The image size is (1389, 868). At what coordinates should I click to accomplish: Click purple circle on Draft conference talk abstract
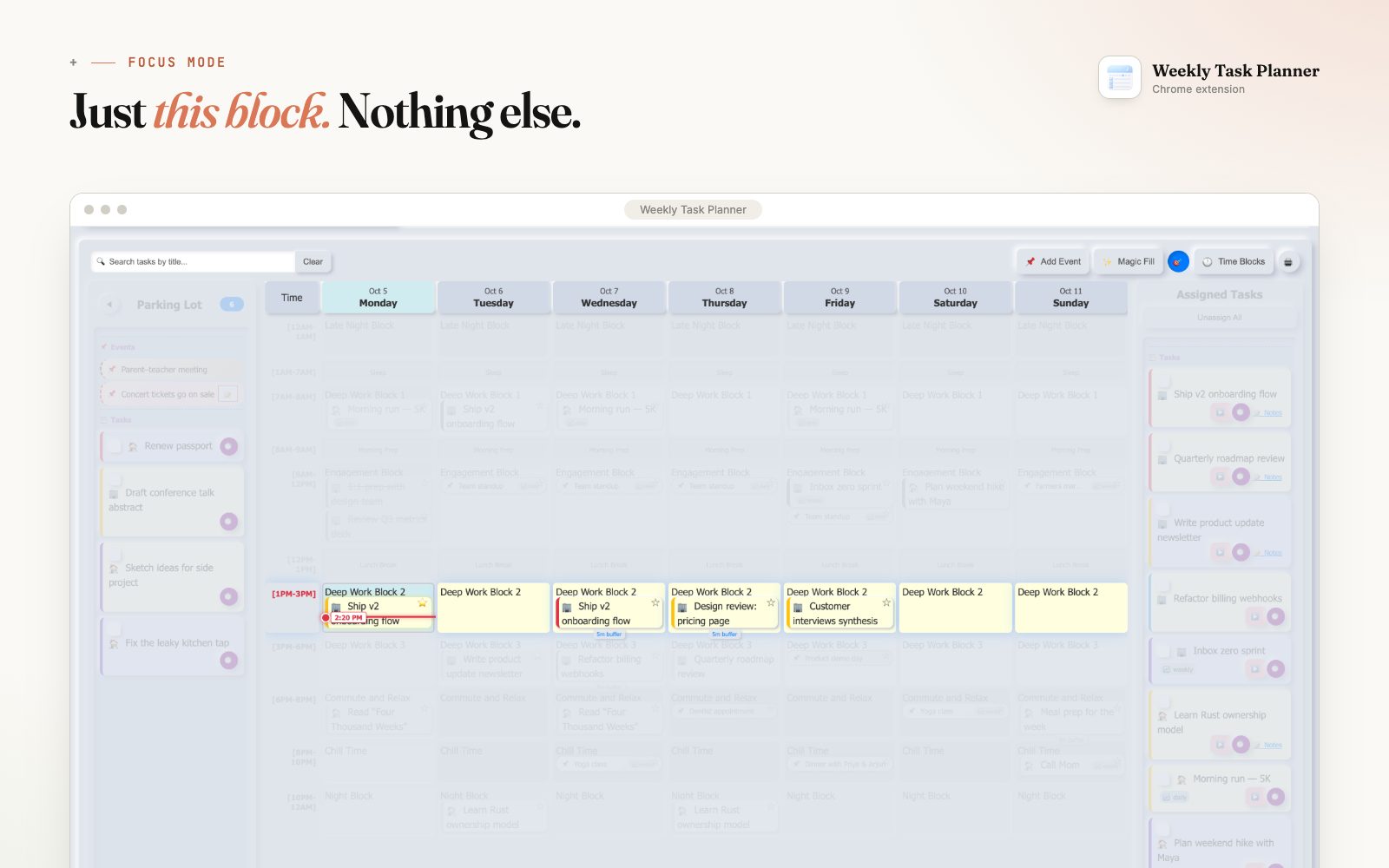(228, 521)
